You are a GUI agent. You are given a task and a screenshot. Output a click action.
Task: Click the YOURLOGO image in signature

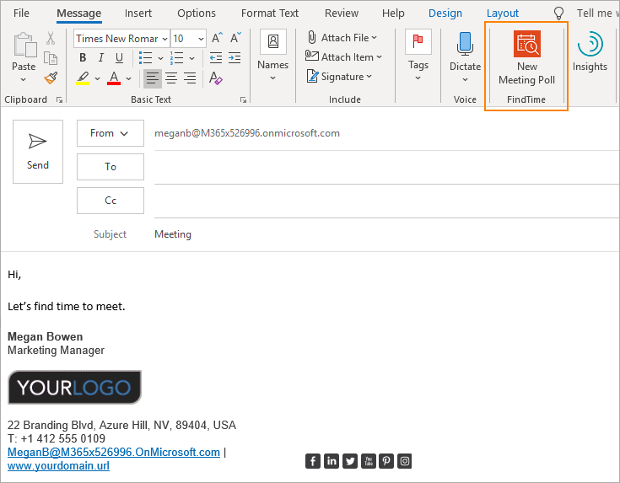click(x=75, y=387)
